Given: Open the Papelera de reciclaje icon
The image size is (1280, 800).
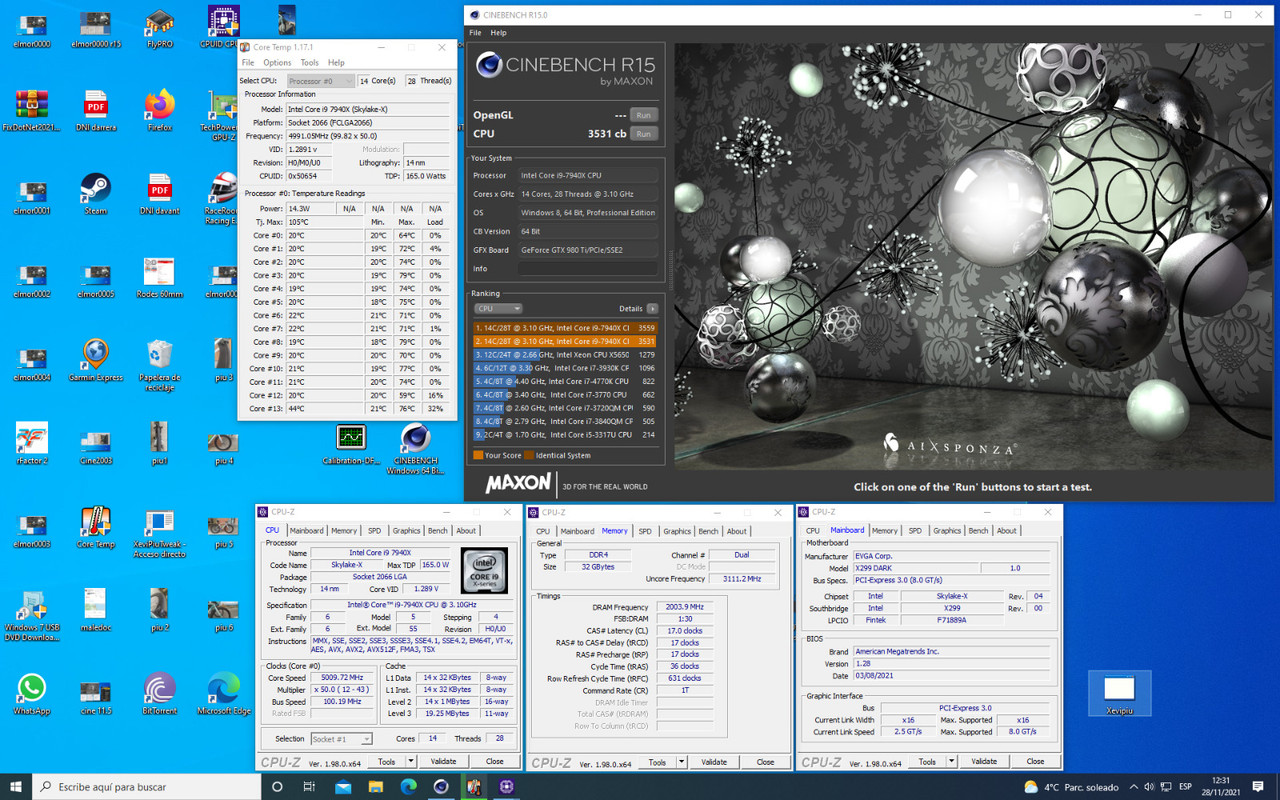Looking at the screenshot, I should [159, 364].
